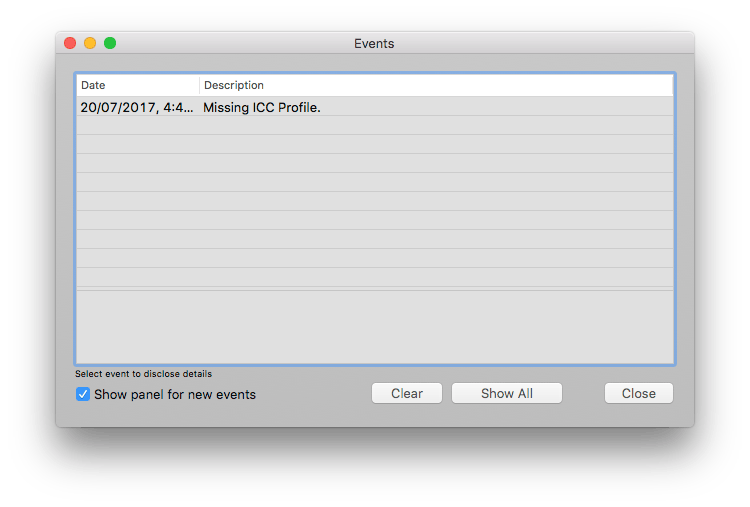Minimize Events window with yellow button
This screenshot has width=750, height=507.
90,43
